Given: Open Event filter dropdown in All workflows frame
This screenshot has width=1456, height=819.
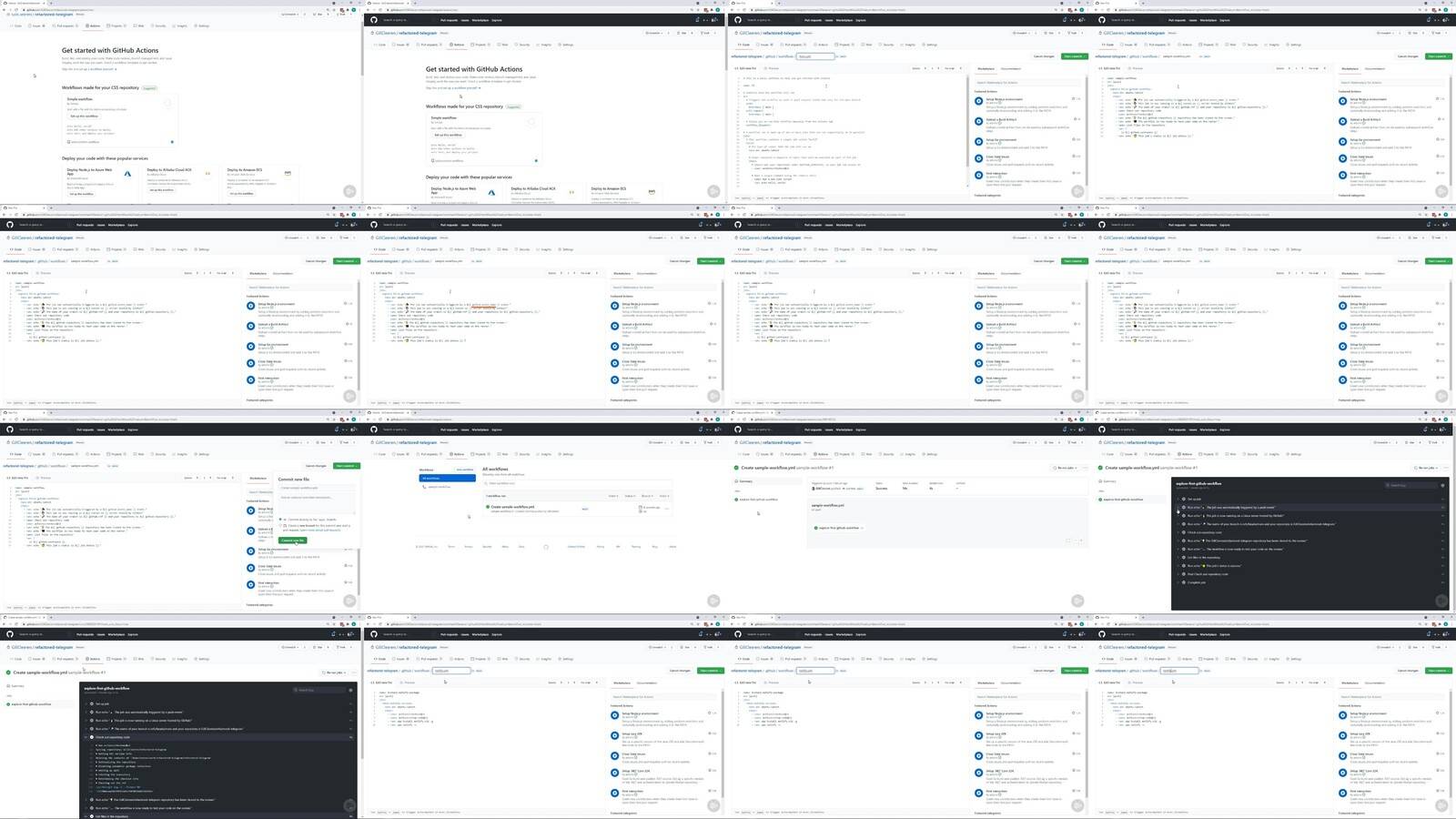Looking at the screenshot, I should point(614,496).
